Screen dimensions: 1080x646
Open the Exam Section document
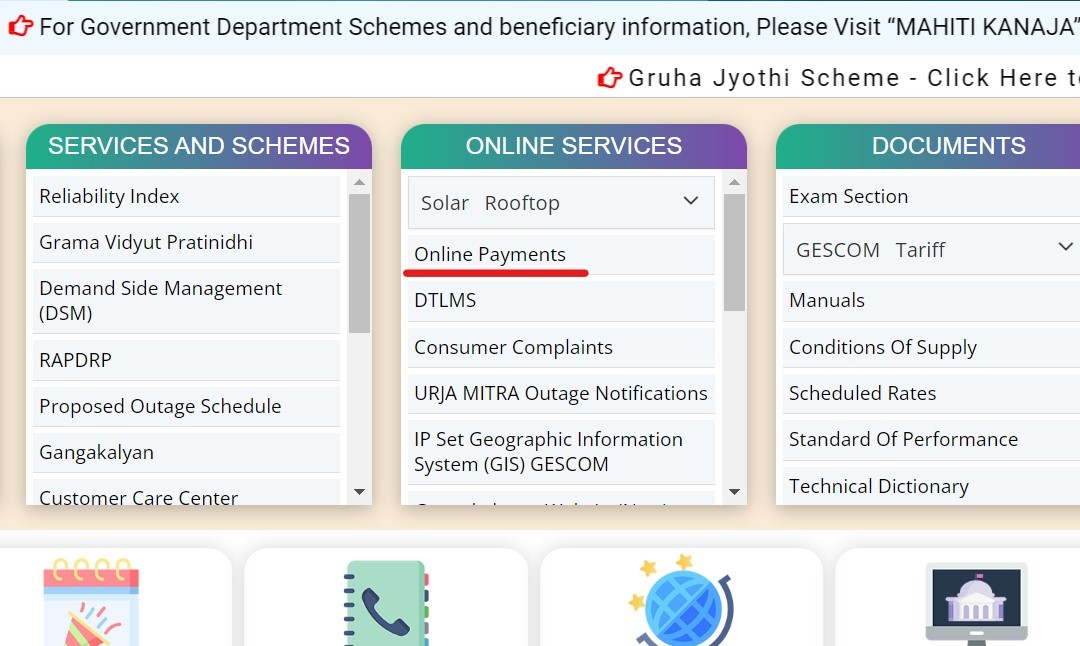pyautogui.click(x=848, y=196)
